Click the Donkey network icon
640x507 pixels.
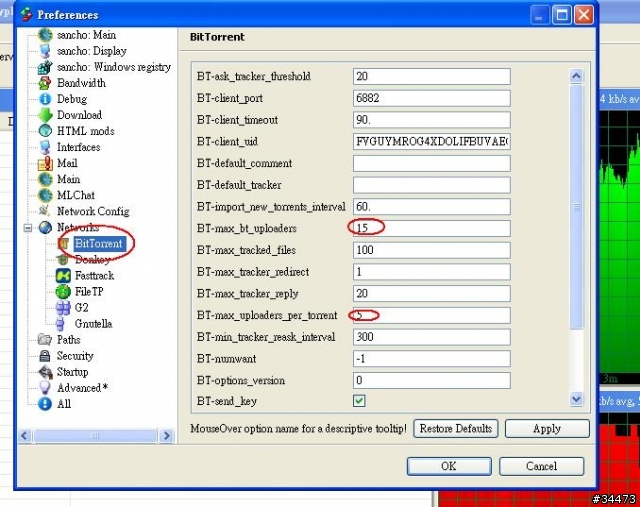pos(63,259)
